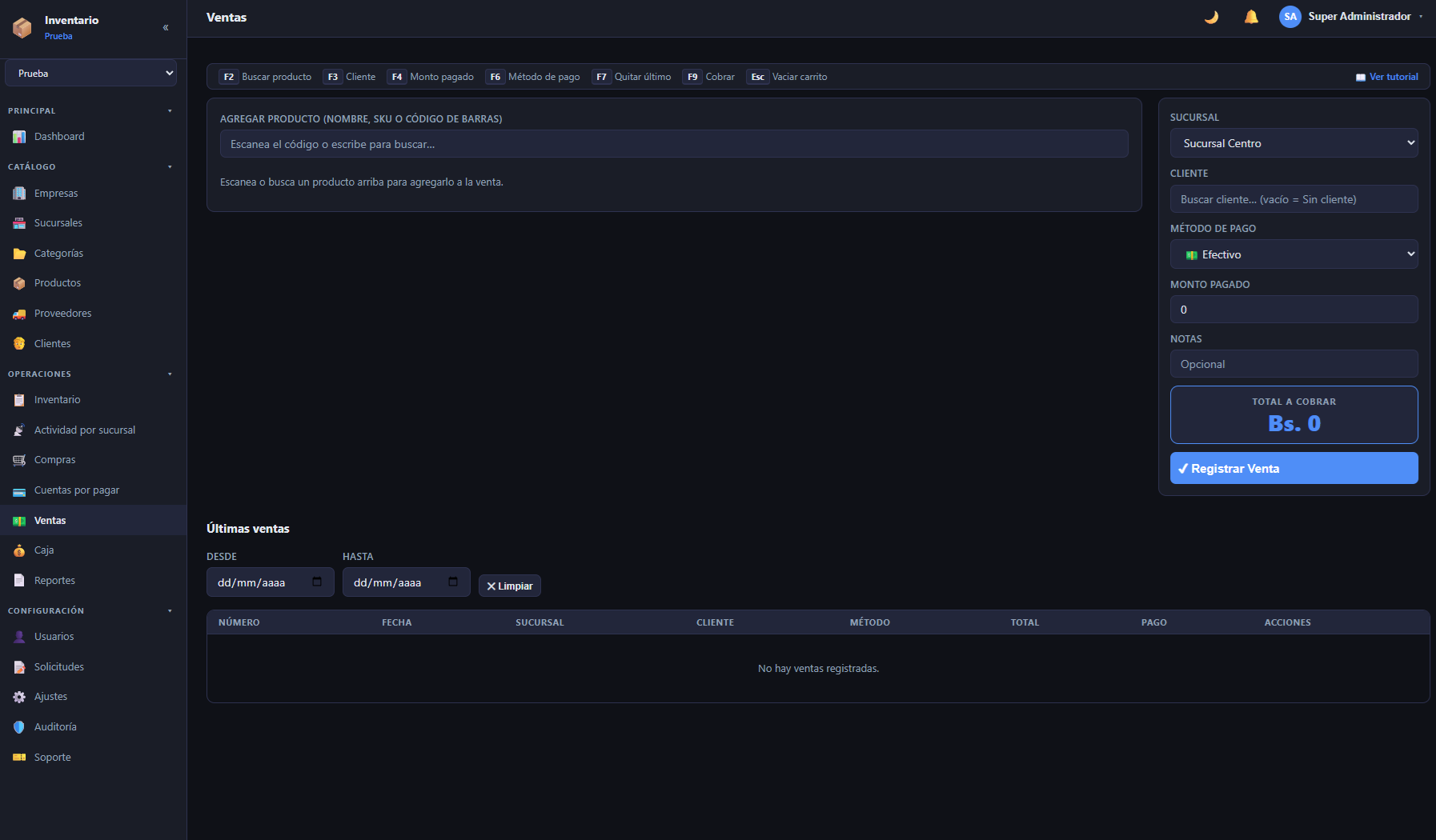Click the Esc Vaciar carrito shortcut
Viewport: 1436px width, 840px height.
point(787,77)
